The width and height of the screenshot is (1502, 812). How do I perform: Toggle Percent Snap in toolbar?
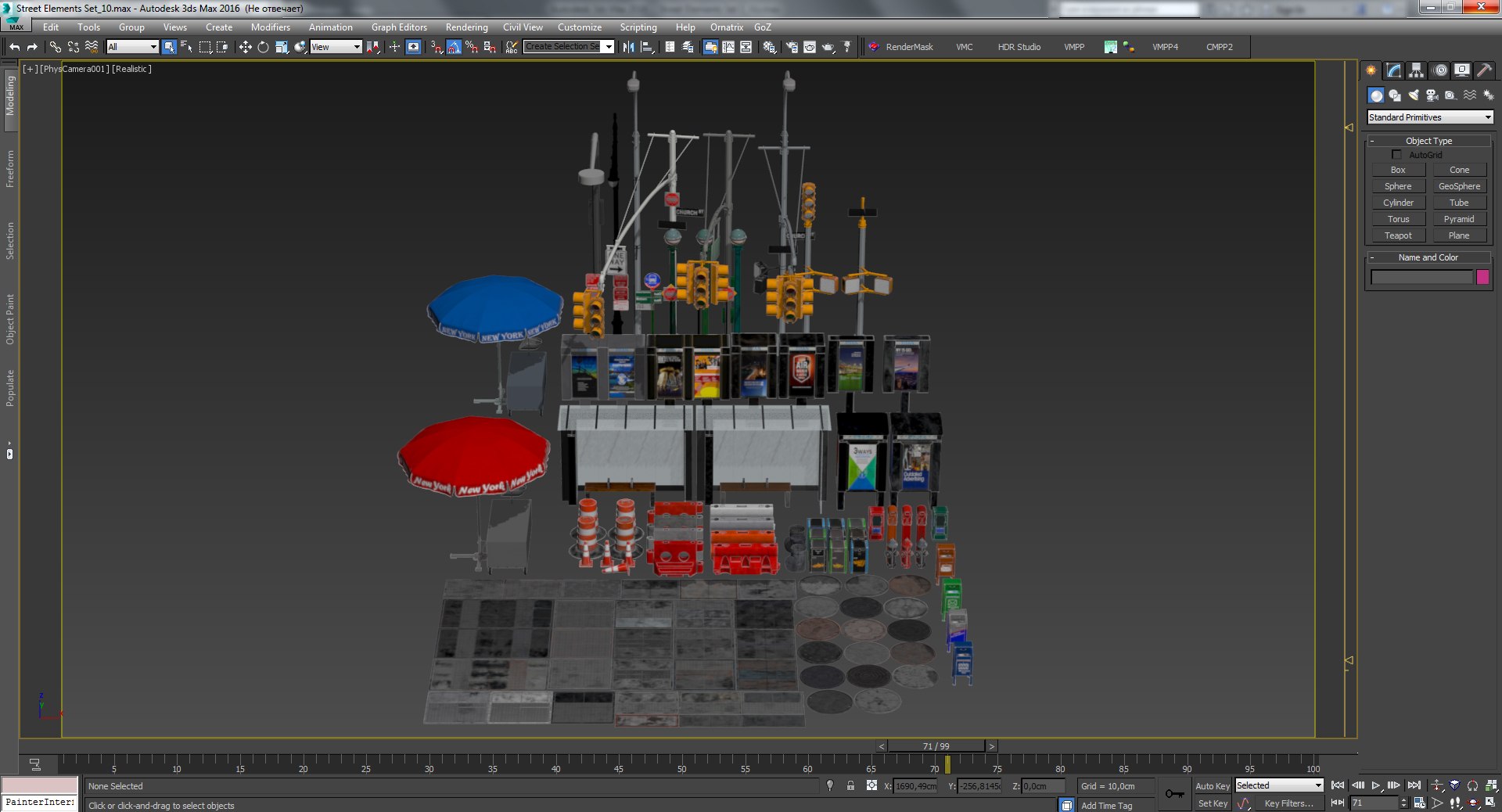(472, 47)
